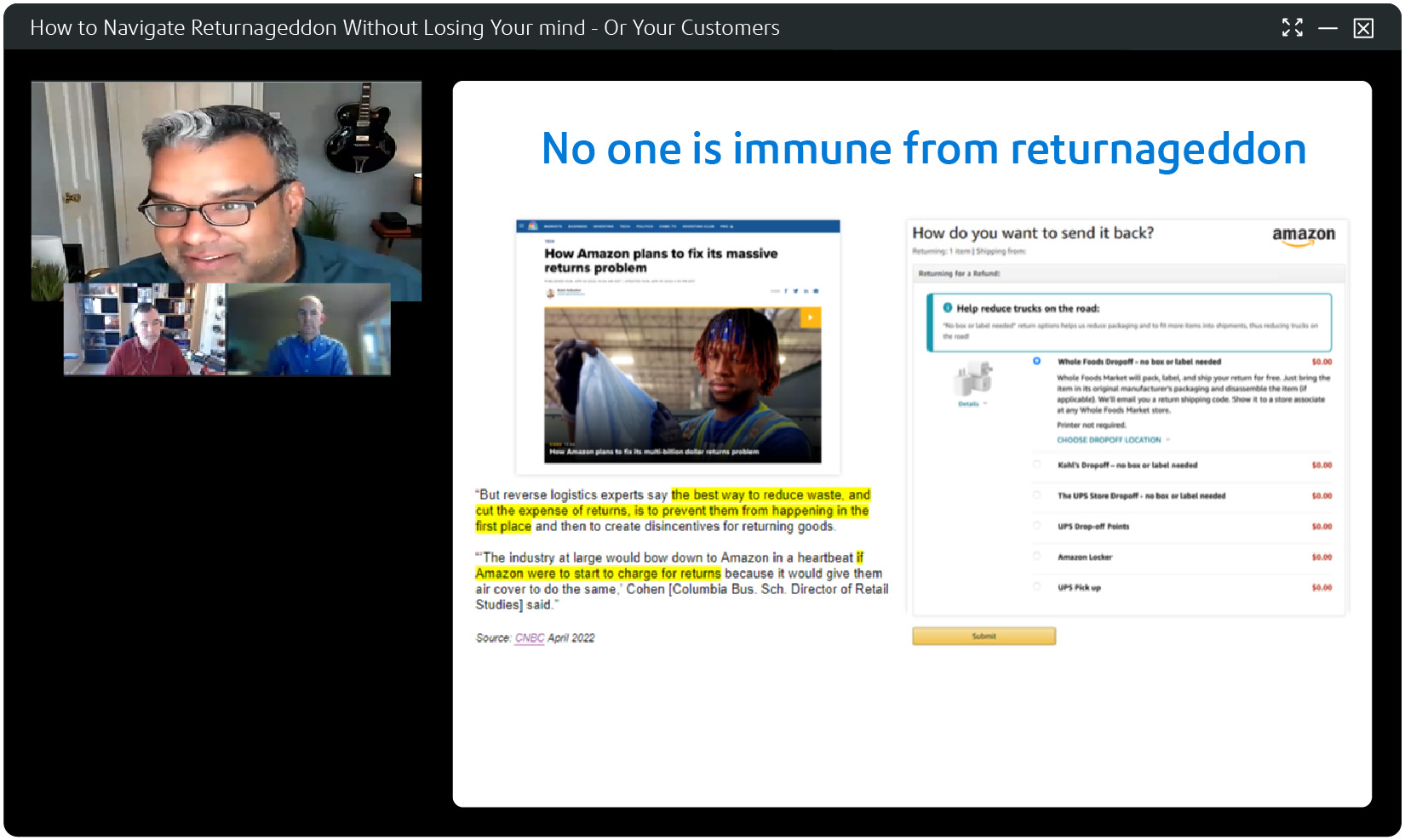Select Whole Foods Dropoff radio option
Viewport: 1405px width, 840px height.
point(1036,361)
